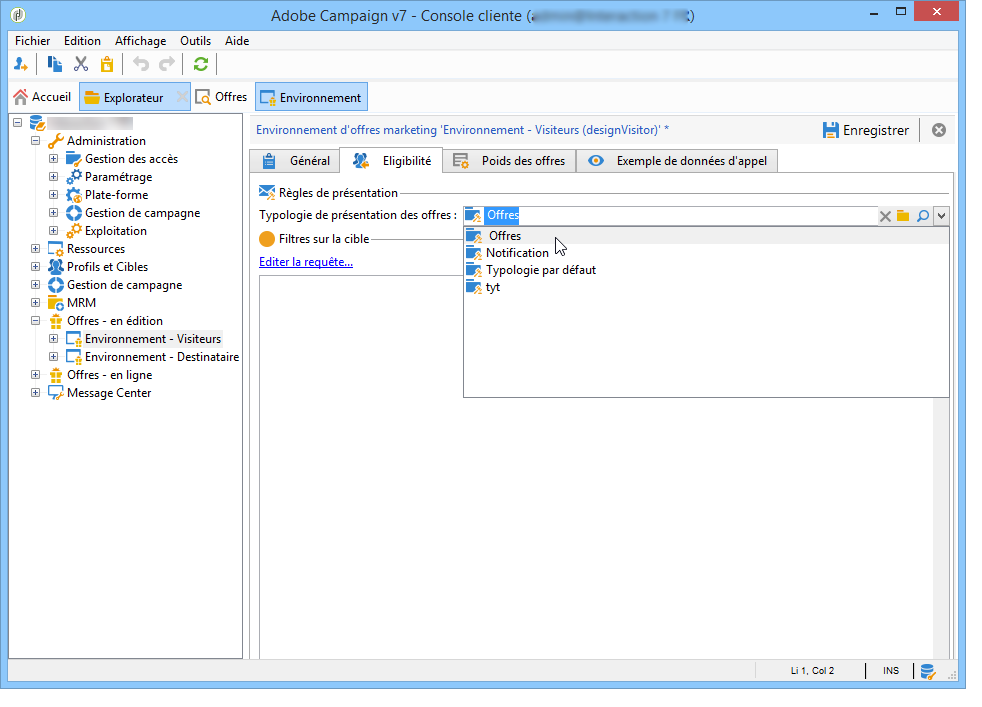This screenshot has height=707, width=982.
Task: Go to the Accueil tab
Action: [x=43, y=97]
